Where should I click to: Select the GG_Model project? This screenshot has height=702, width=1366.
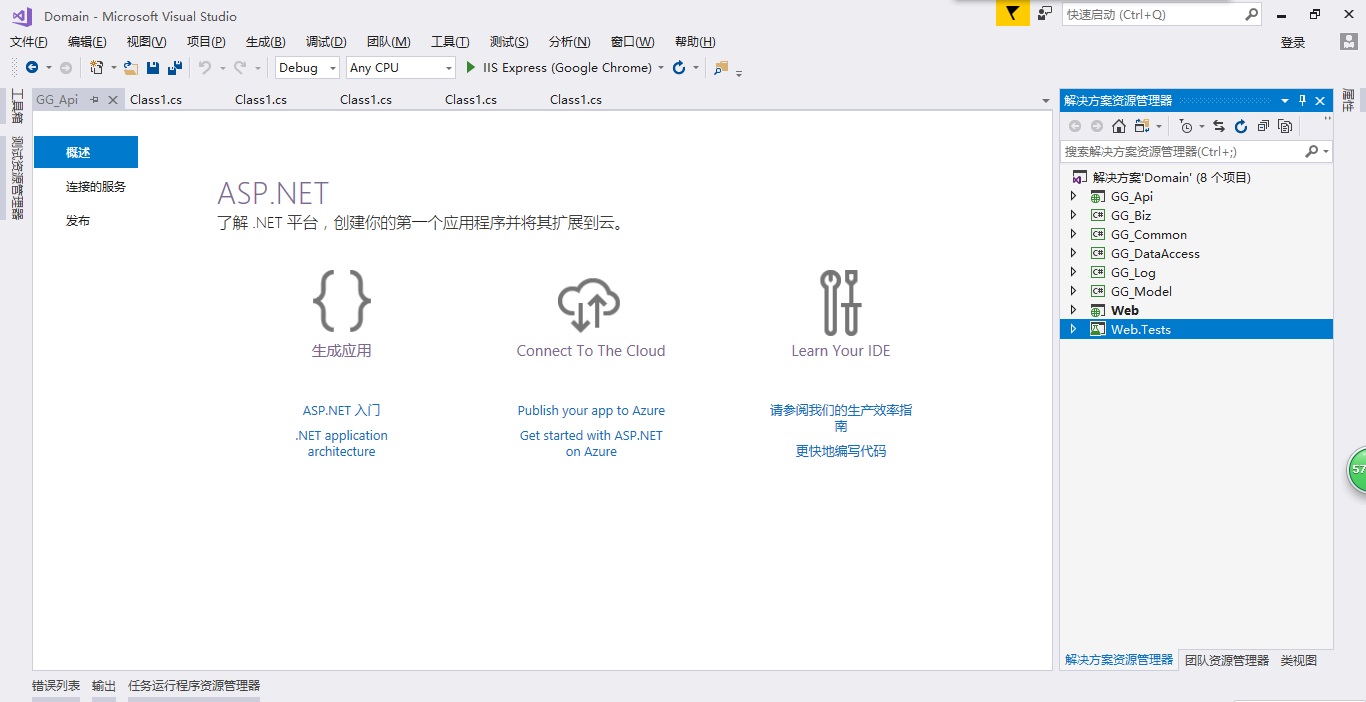pos(1141,291)
